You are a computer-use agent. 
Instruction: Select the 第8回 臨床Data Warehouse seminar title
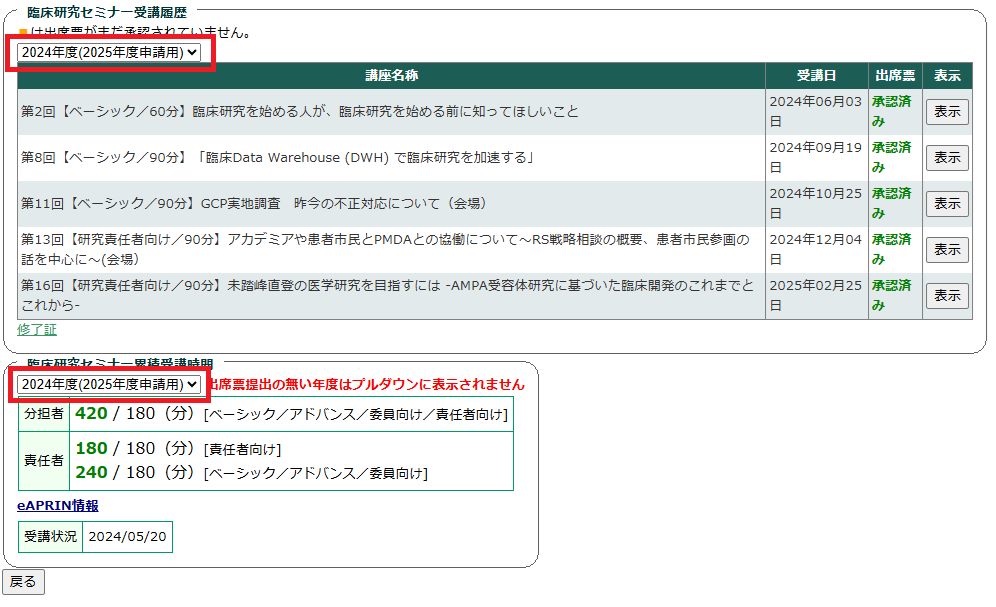278,158
